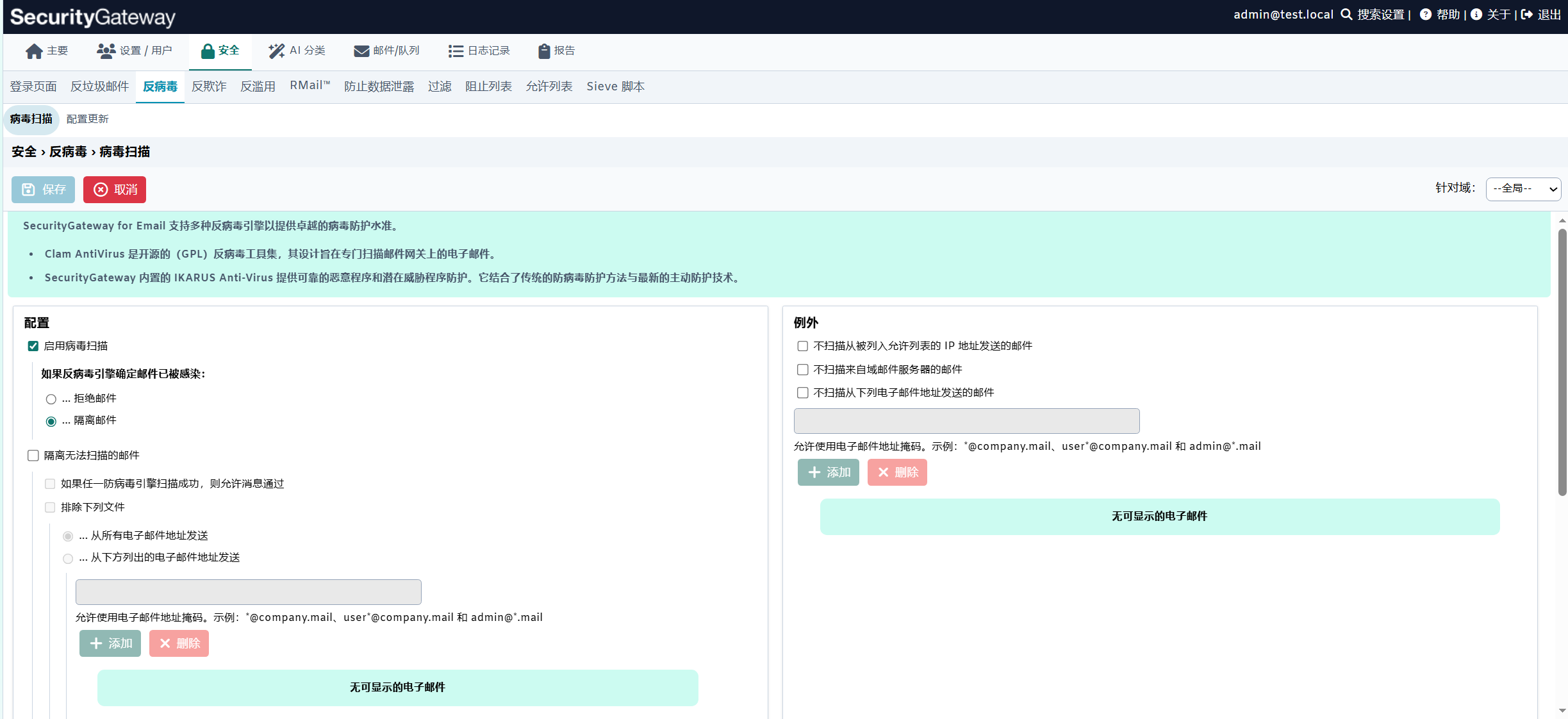Click the 配置 panel email address input field
This screenshot has width=1568, height=719.
(x=249, y=592)
